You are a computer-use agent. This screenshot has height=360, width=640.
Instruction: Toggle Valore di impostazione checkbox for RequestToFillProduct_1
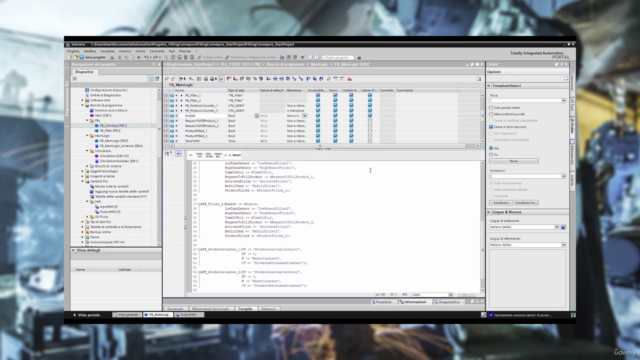tap(370, 121)
